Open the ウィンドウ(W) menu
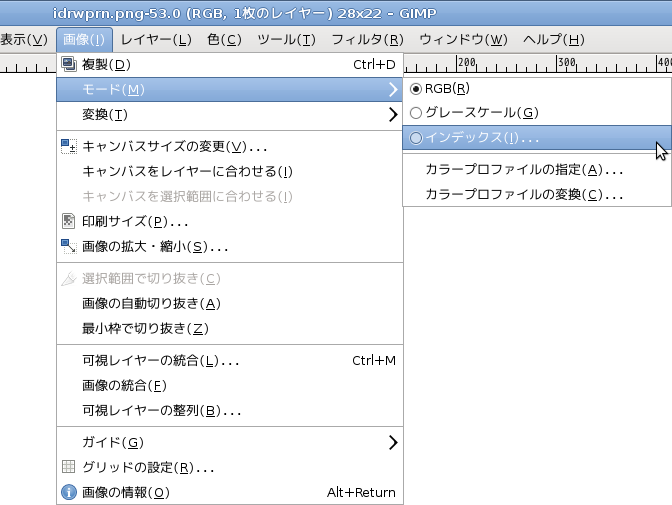The image size is (672, 505). [463, 39]
